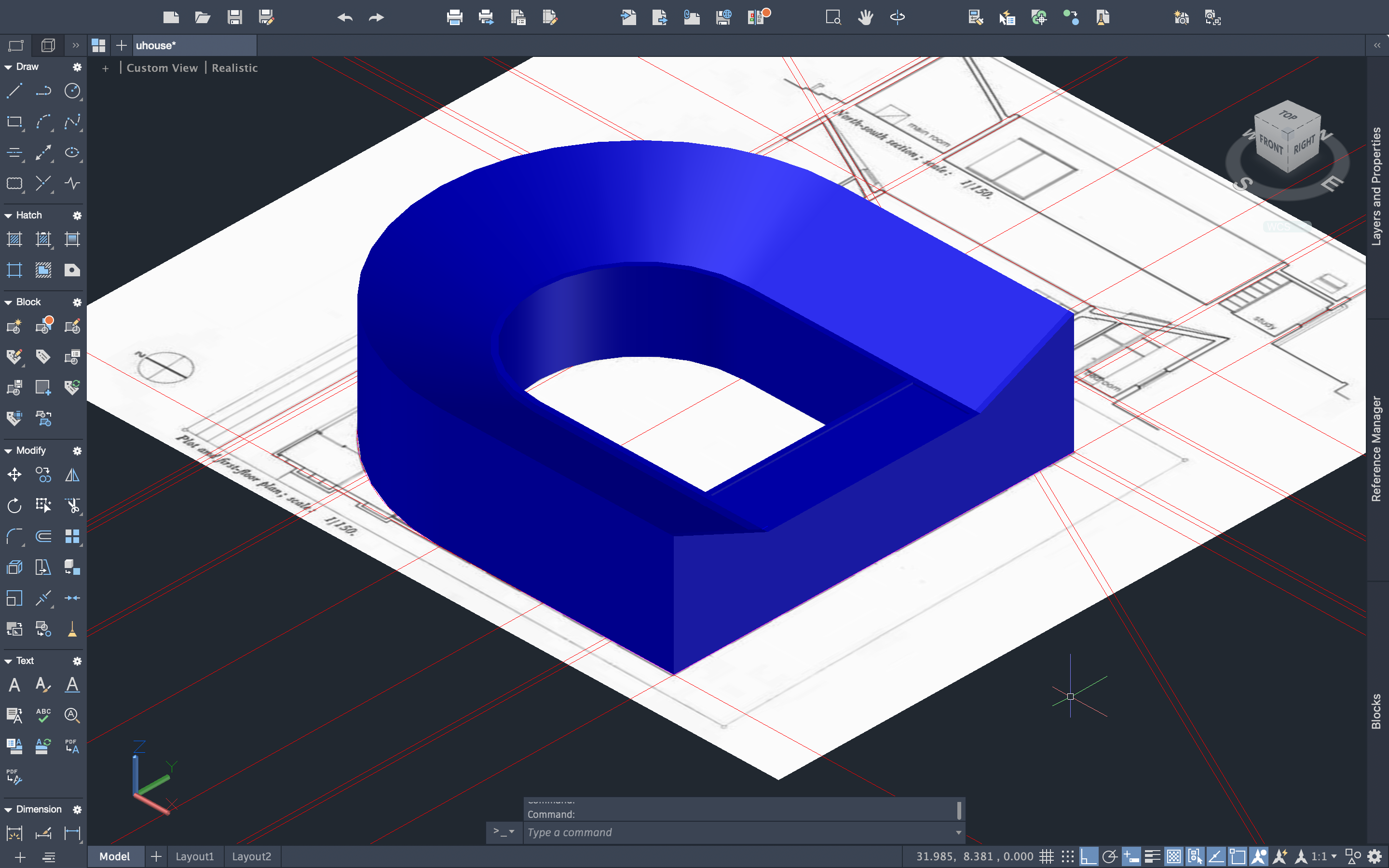Viewport: 1389px width, 868px height.
Task: Open a drawing with folder icon
Action: point(203,17)
